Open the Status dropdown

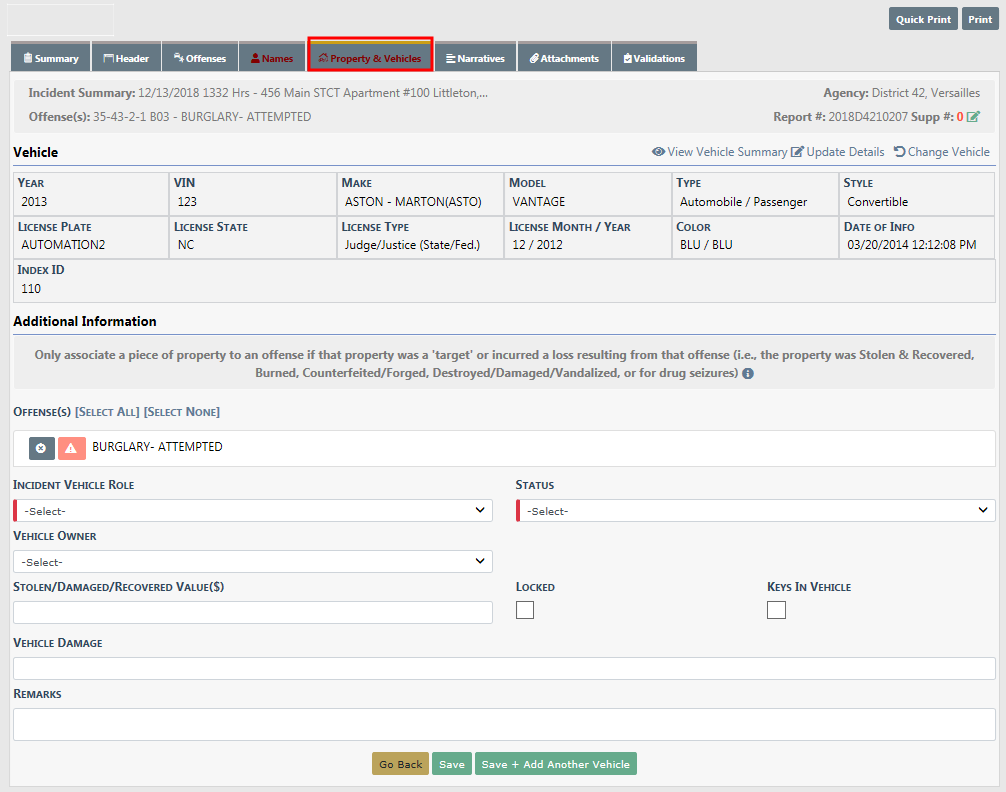tap(756, 511)
